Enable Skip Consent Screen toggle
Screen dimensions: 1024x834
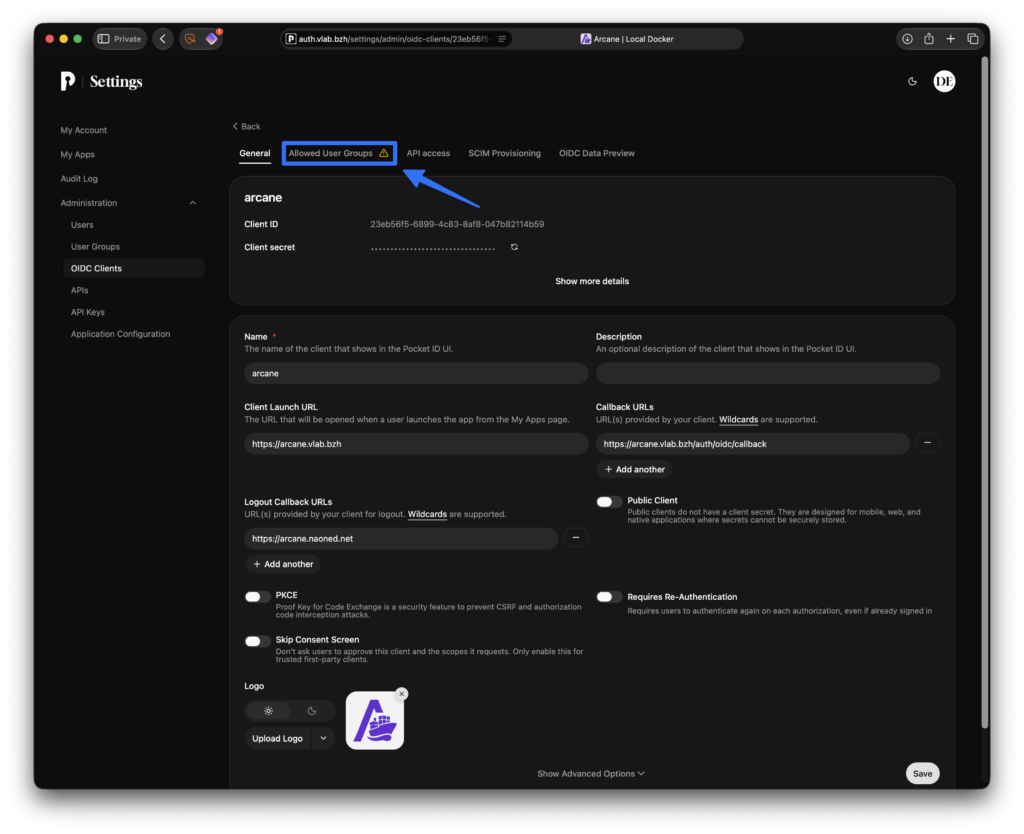click(x=257, y=641)
